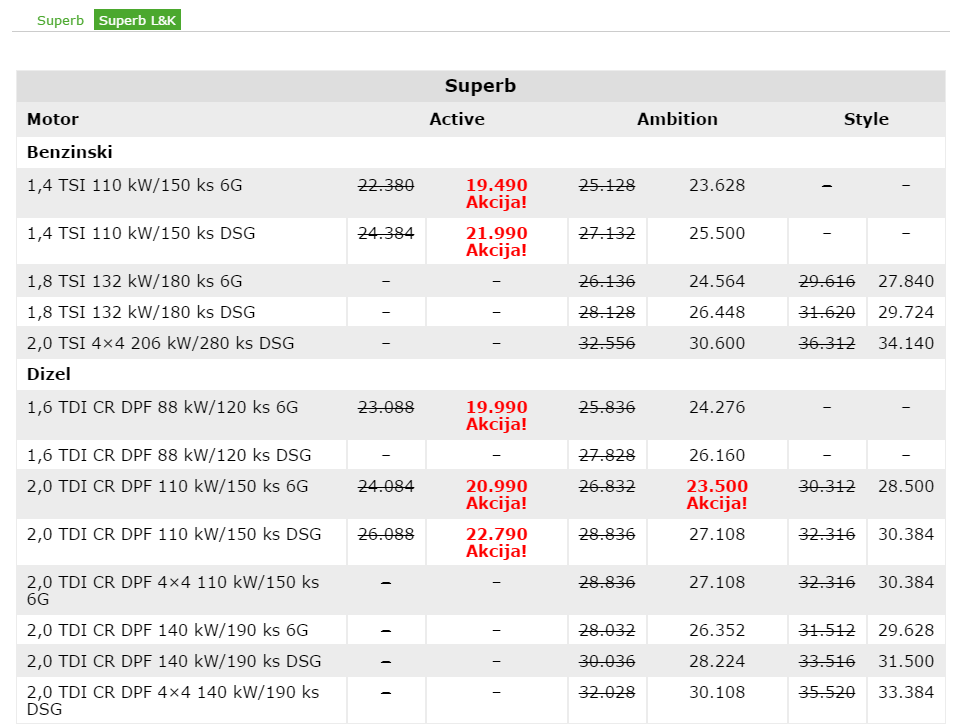Image resolution: width=963 pixels, height=726 pixels.
Task: Click the crossed-out price 32.556
Action: [x=607, y=343]
